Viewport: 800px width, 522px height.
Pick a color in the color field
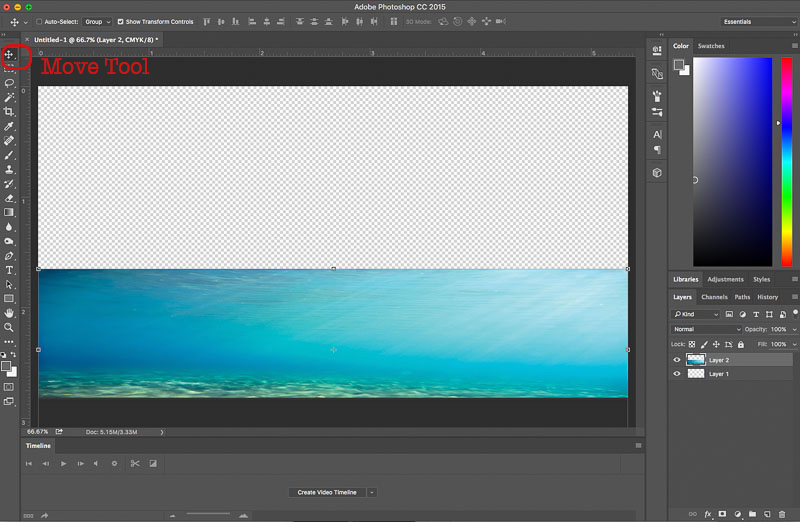(732, 162)
